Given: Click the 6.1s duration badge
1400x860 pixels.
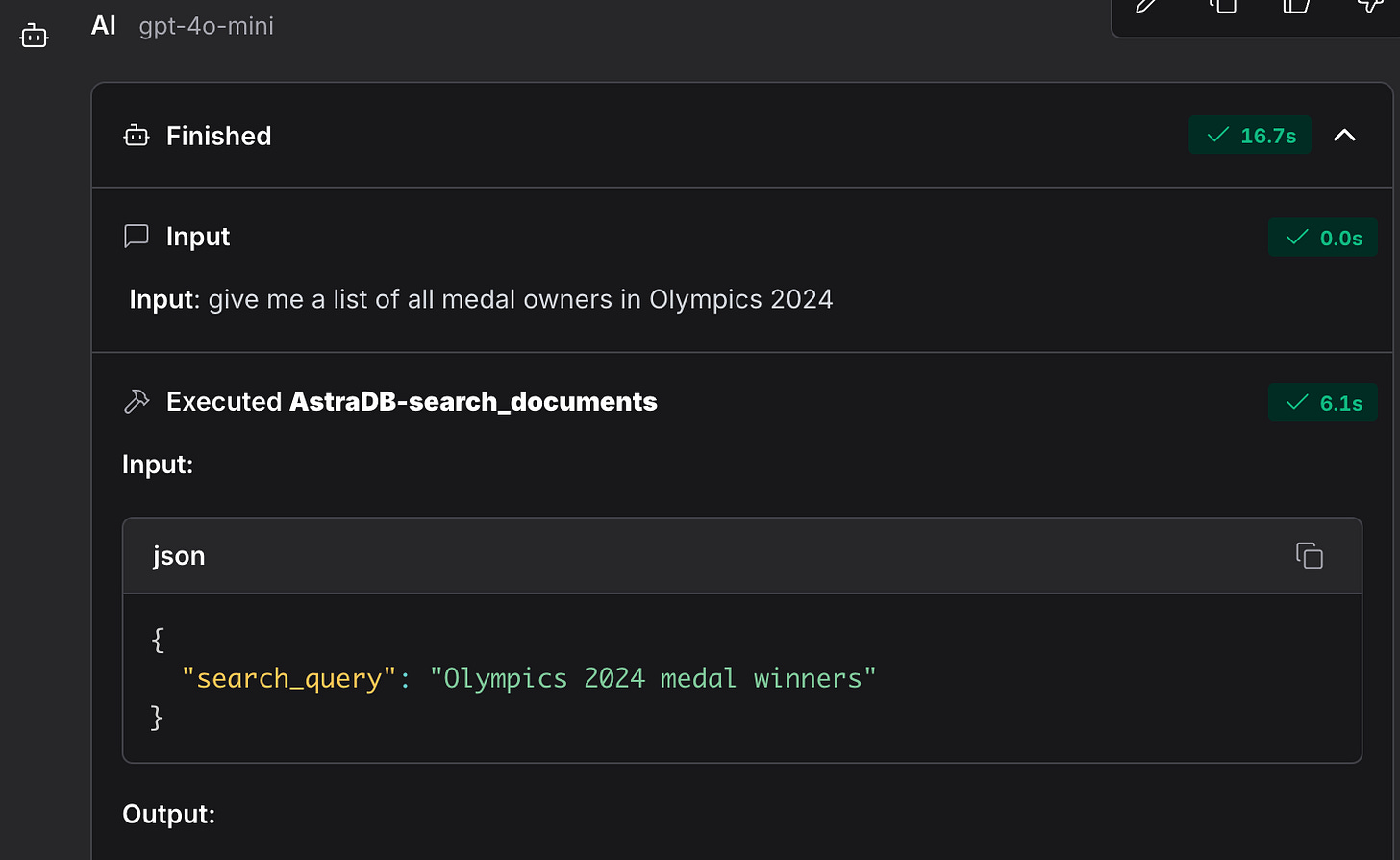Looking at the screenshot, I should pyautogui.click(x=1323, y=402).
